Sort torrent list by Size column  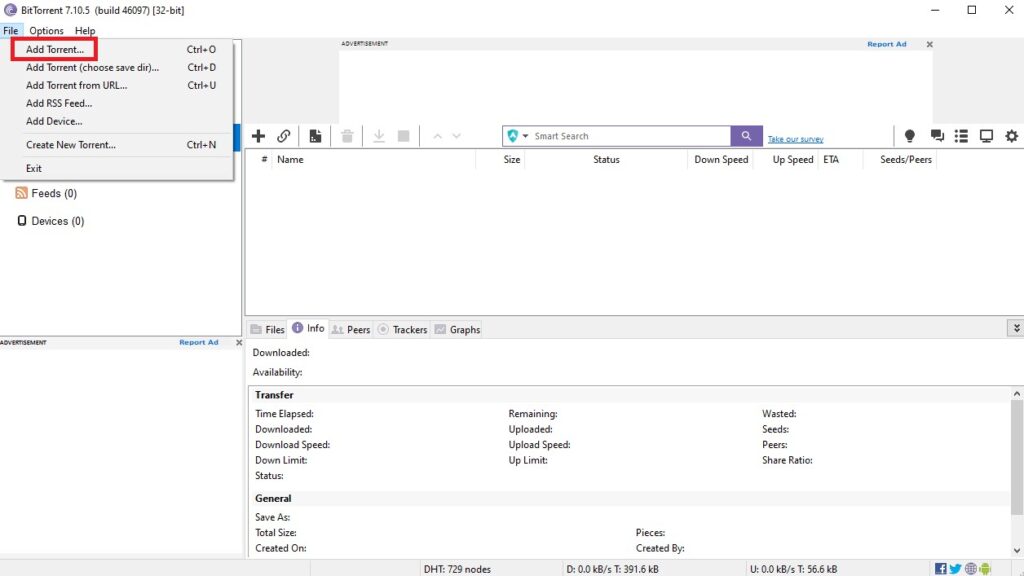pyautogui.click(x=501, y=159)
